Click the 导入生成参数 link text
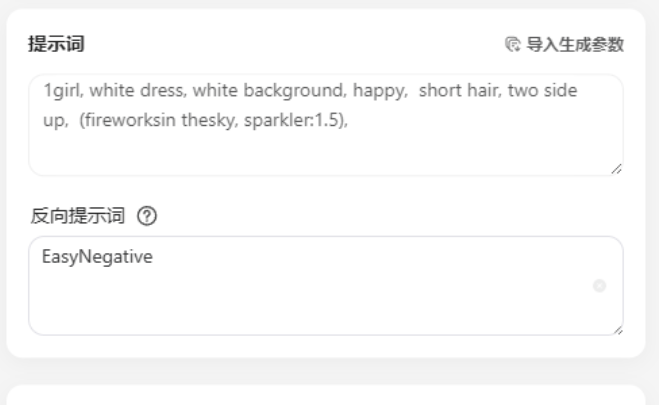The width and height of the screenshot is (661, 405). [x=575, y=44]
